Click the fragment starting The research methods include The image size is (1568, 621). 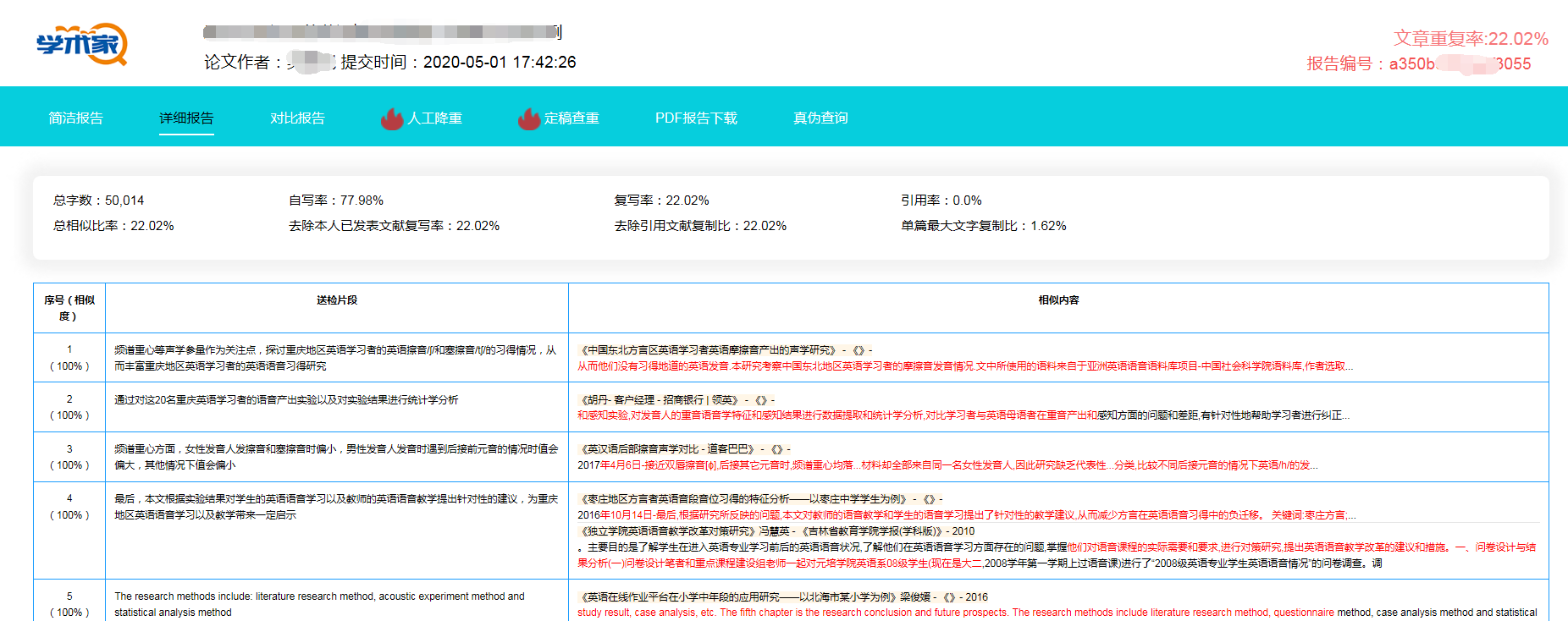point(320,604)
